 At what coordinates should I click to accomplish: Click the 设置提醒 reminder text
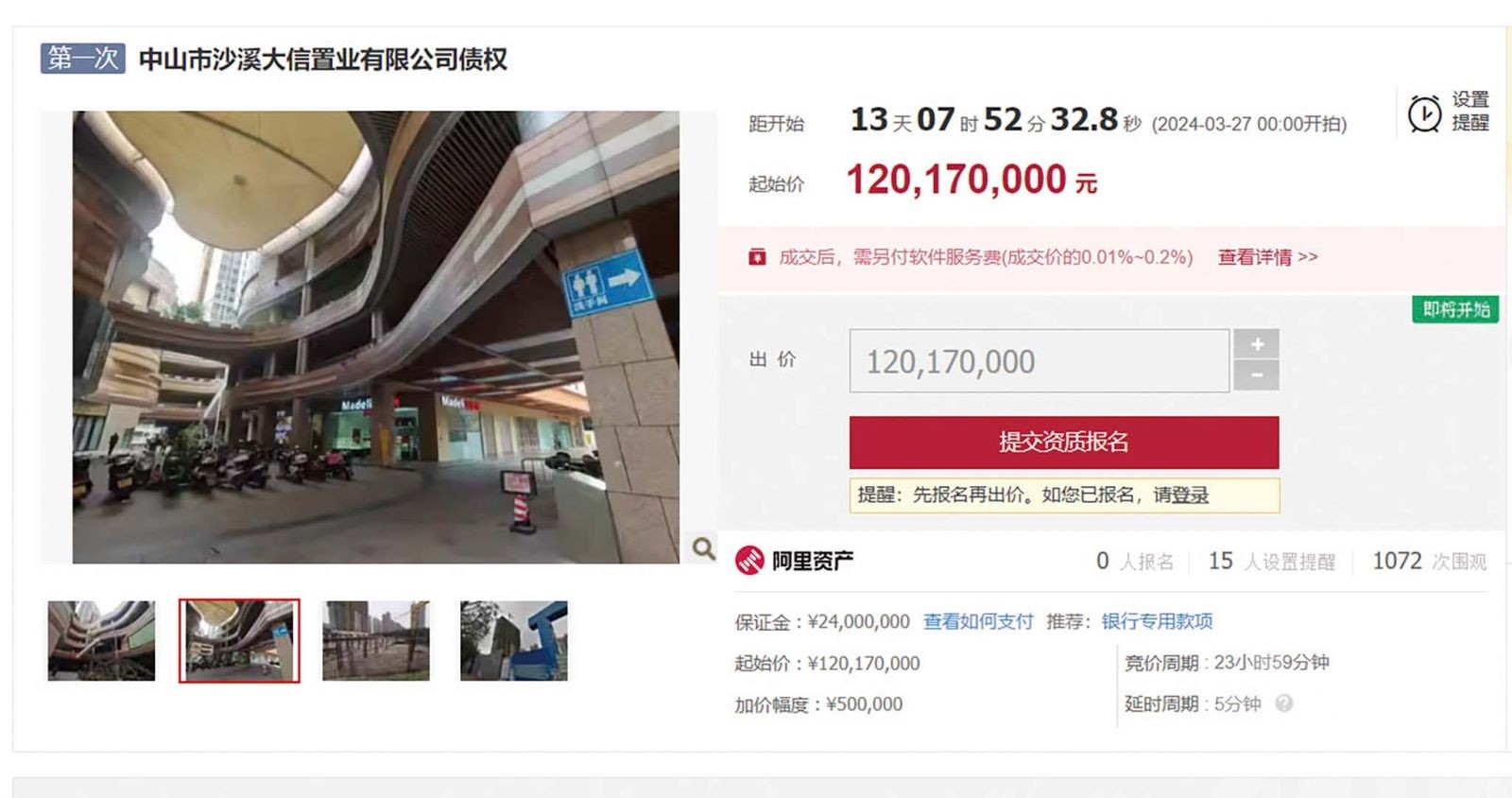tap(1470, 111)
